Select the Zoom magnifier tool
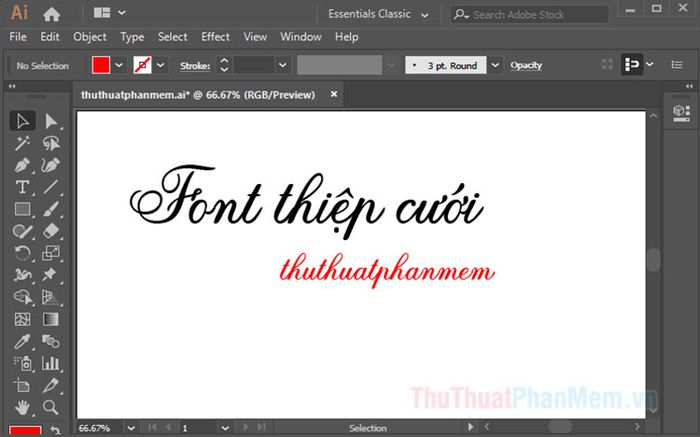The width and height of the screenshot is (700, 437). [x=50, y=407]
